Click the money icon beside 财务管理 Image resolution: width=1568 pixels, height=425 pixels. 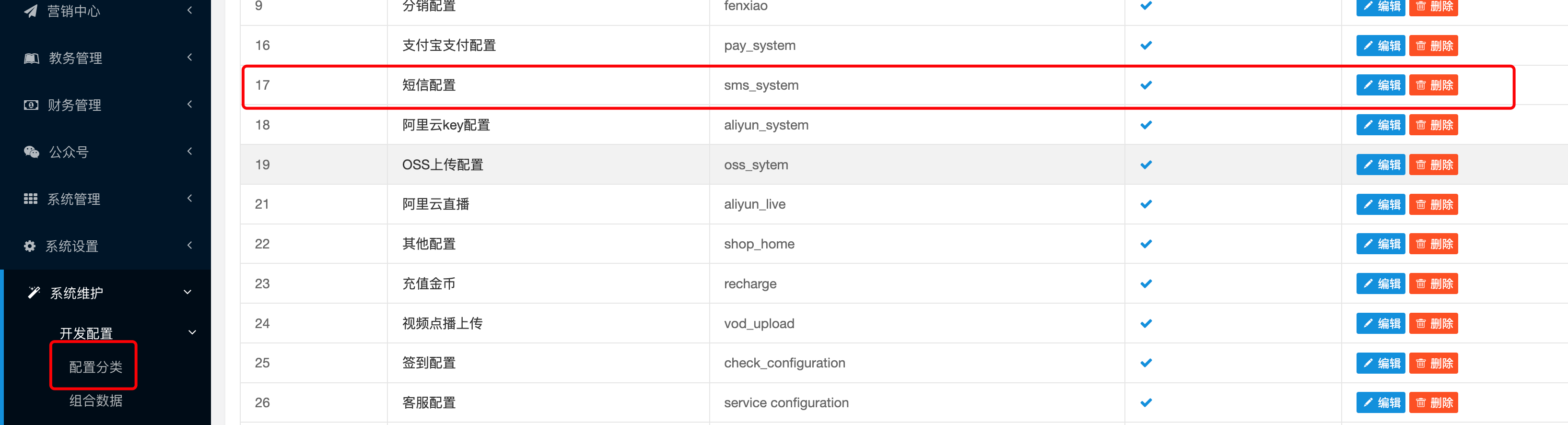[30, 106]
